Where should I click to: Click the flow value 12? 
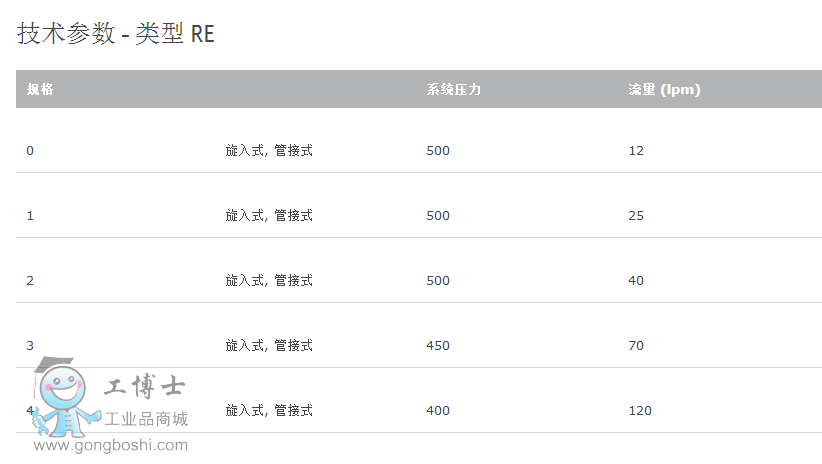point(636,151)
